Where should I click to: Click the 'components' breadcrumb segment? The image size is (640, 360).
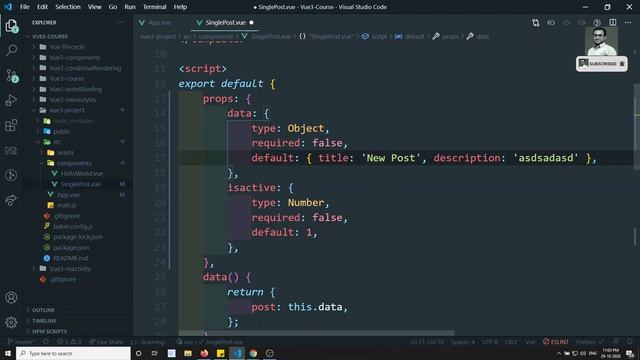216,36
